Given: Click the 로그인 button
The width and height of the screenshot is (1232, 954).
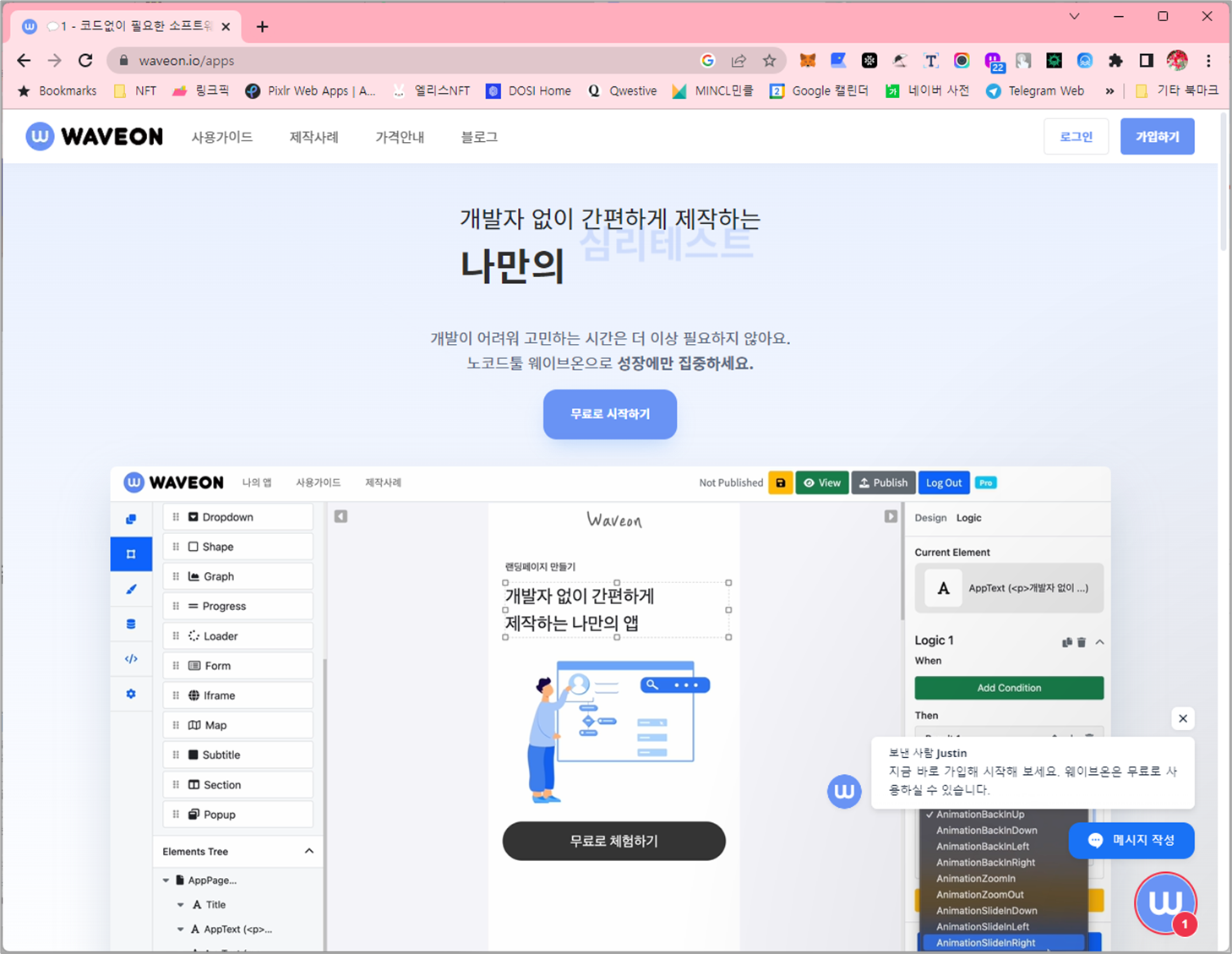Looking at the screenshot, I should (1077, 137).
